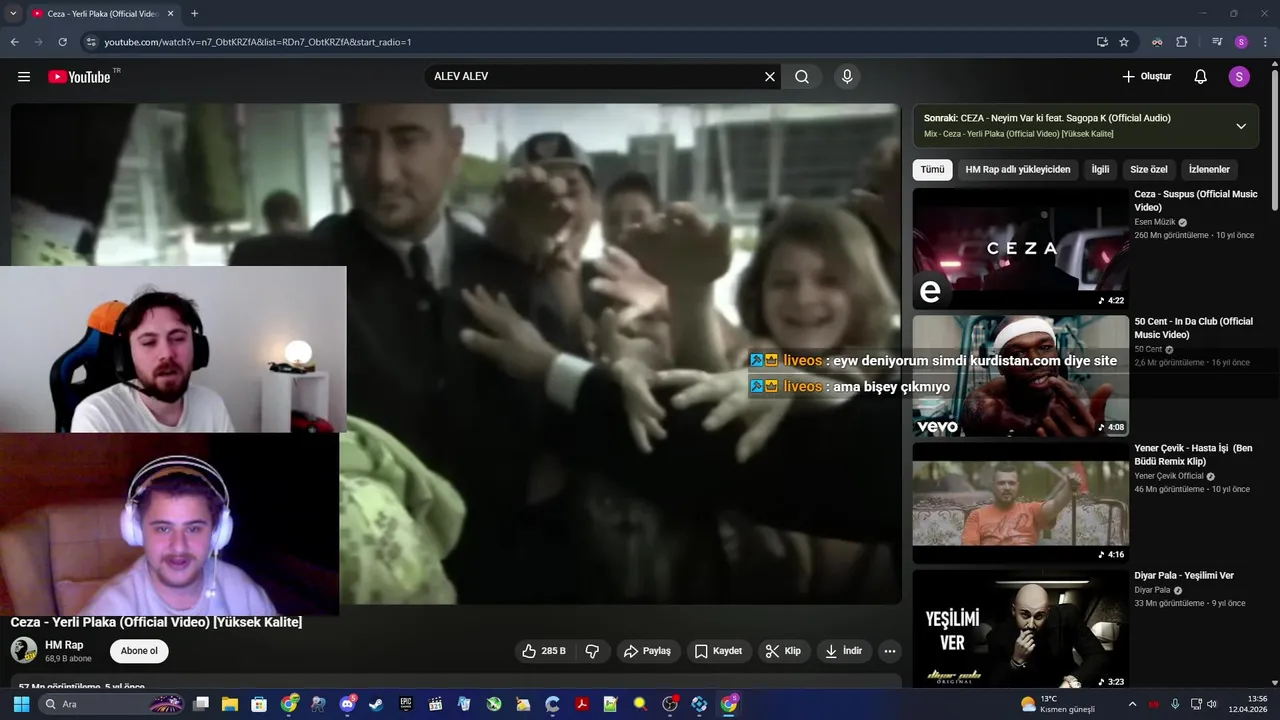The image size is (1280, 720).
Task: Open a new browser tab
Action: (x=194, y=14)
